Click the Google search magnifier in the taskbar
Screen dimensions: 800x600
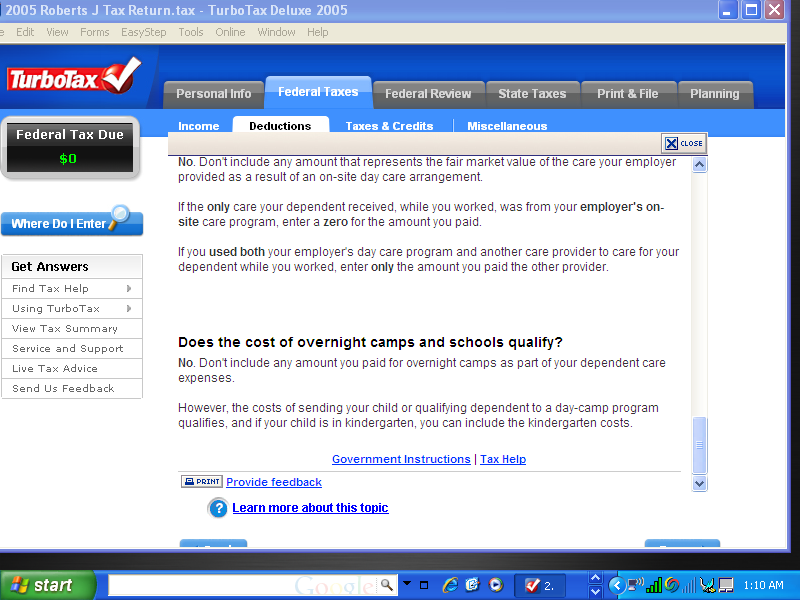coord(387,585)
